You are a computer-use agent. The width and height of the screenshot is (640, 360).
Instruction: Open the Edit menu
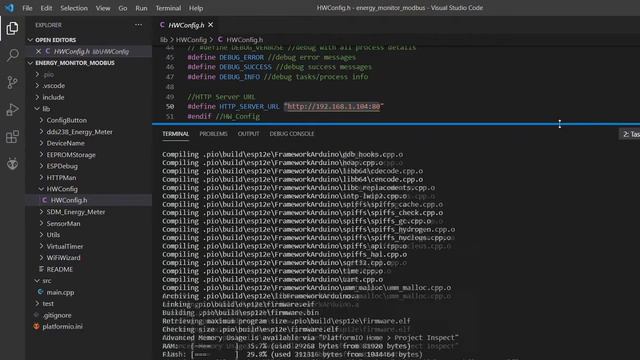[x=46, y=8]
